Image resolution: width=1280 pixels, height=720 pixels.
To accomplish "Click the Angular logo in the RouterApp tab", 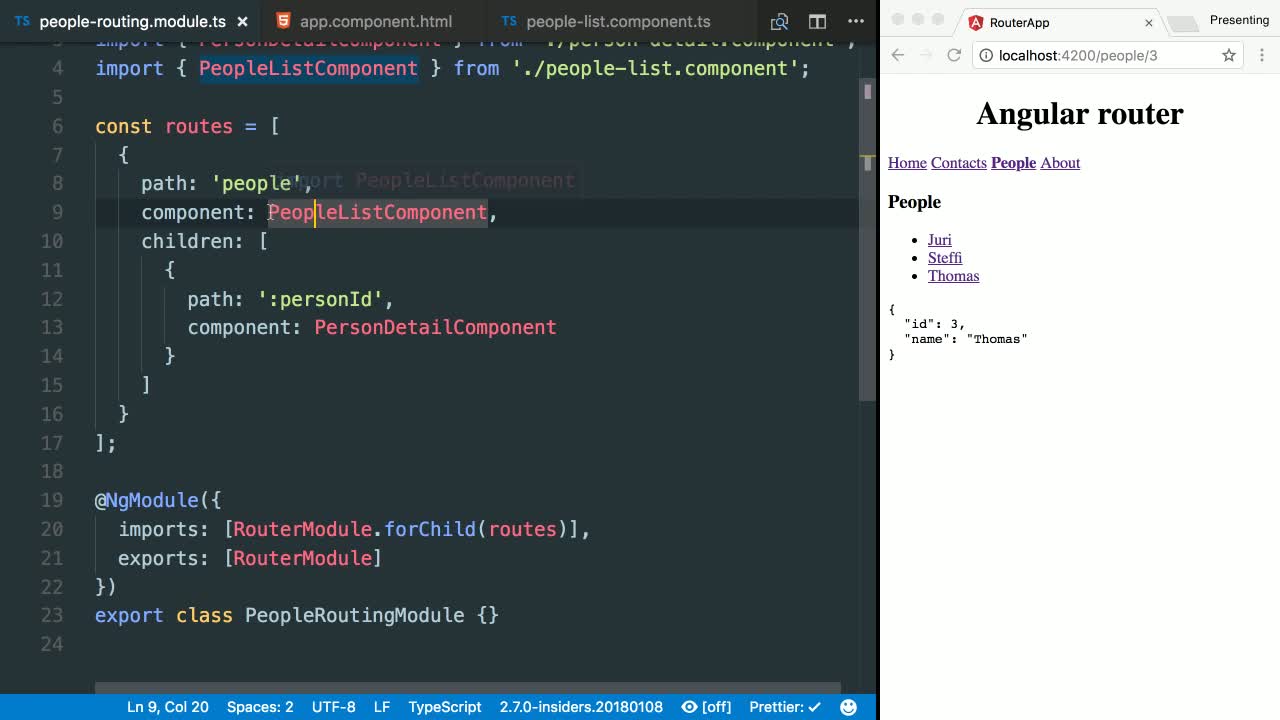I will point(974,20).
